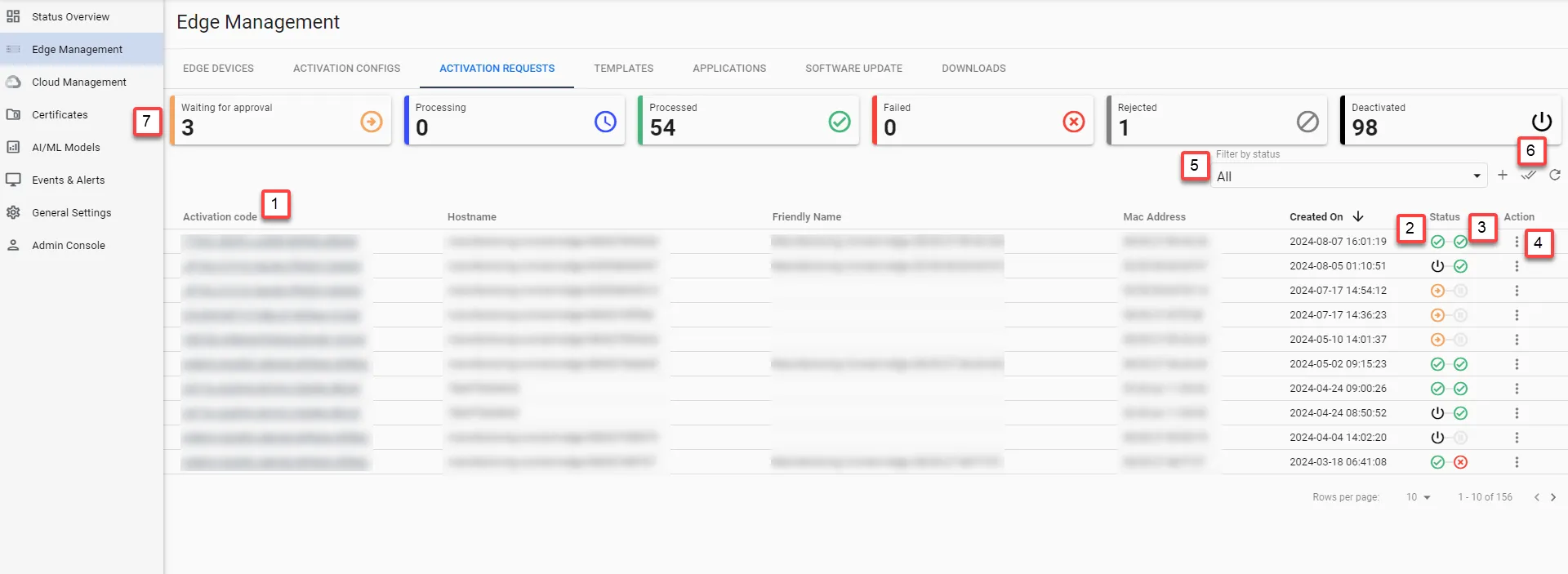Open Cloud Management cloud icon
Viewport: 1568px width, 574px height.
click(x=13, y=82)
